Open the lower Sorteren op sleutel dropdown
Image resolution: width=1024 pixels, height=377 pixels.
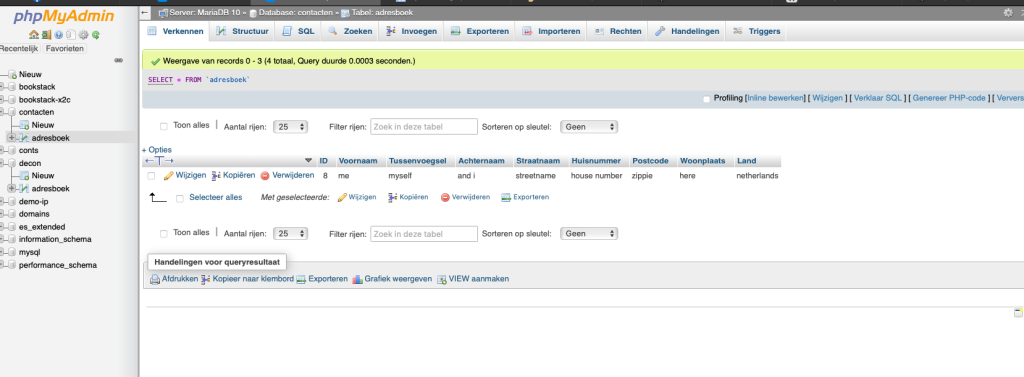(588, 233)
